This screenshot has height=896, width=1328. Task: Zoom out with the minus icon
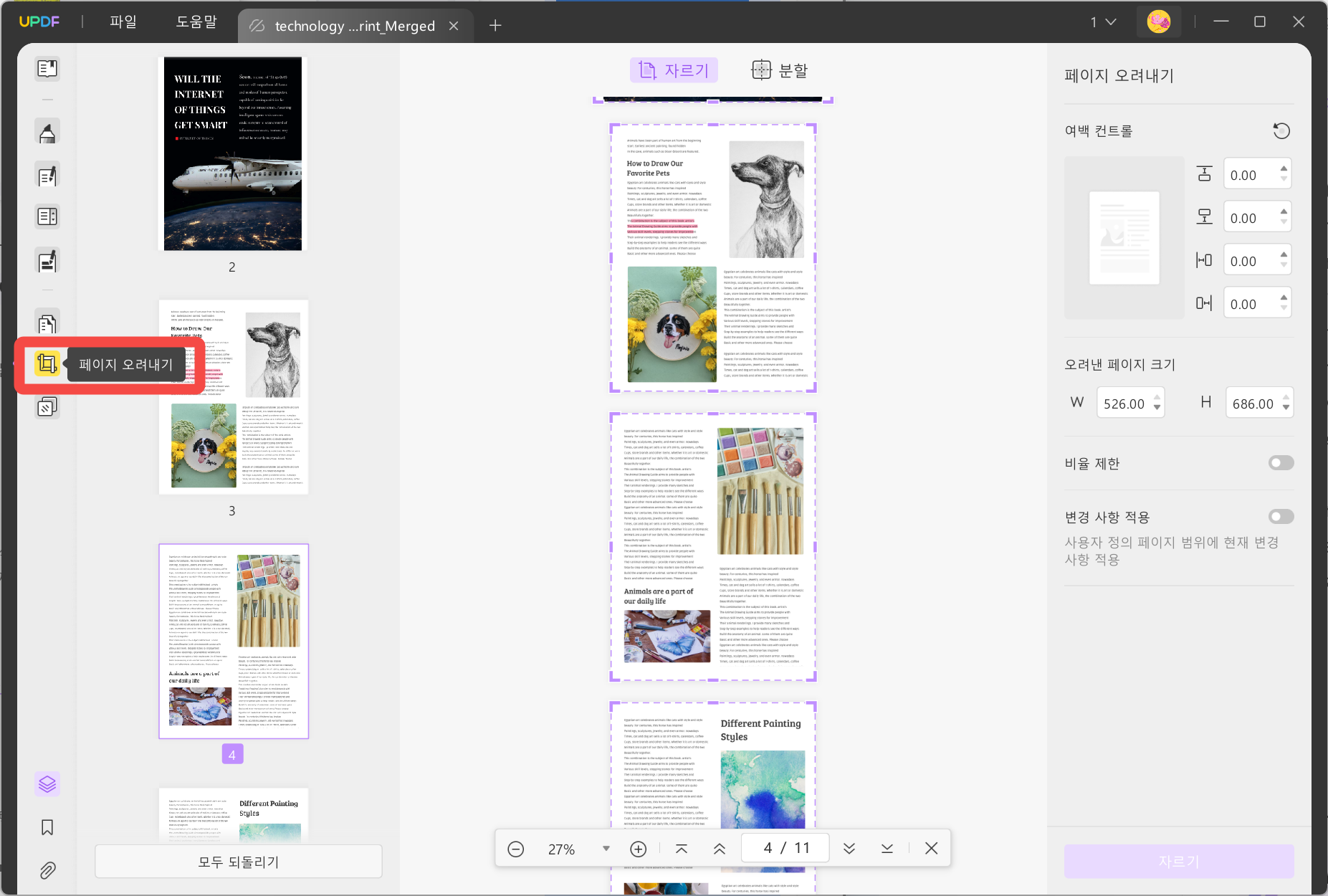(x=516, y=849)
